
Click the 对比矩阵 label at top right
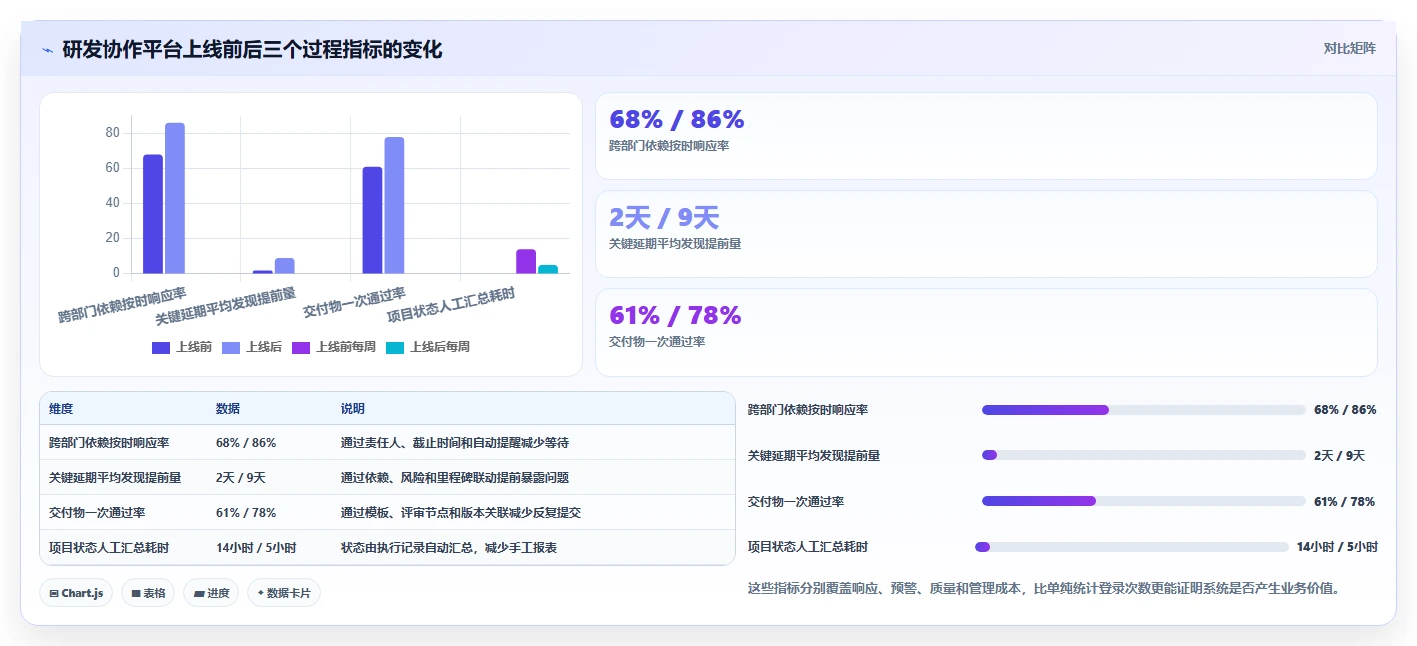1349,48
